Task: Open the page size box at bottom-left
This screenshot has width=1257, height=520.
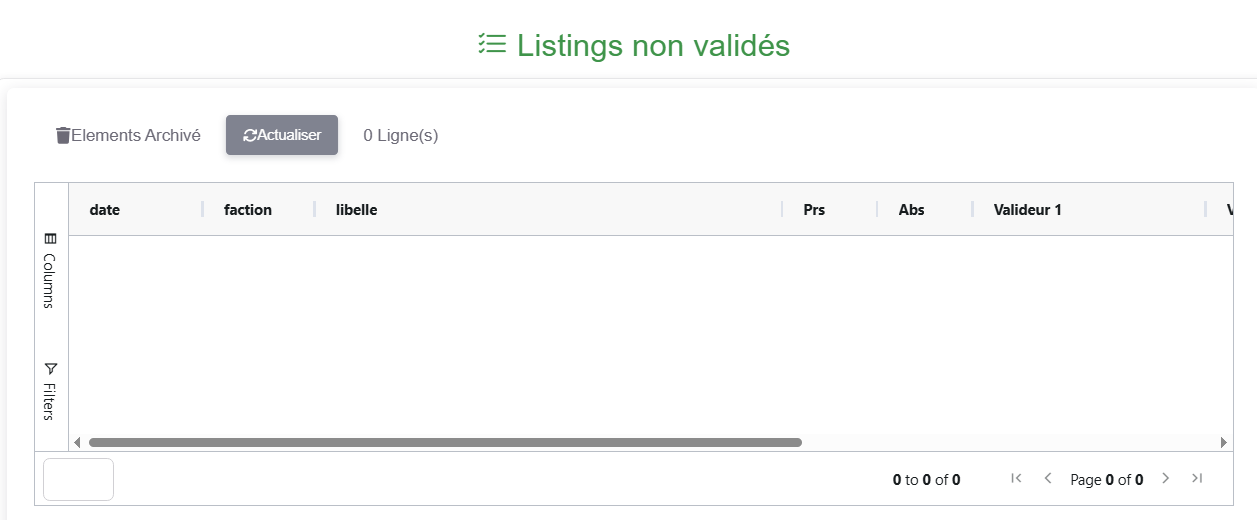Action: [78, 479]
